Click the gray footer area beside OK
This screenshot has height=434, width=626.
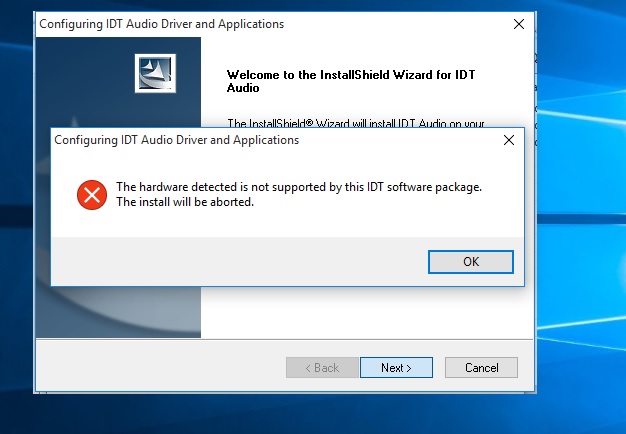(x=240, y=262)
